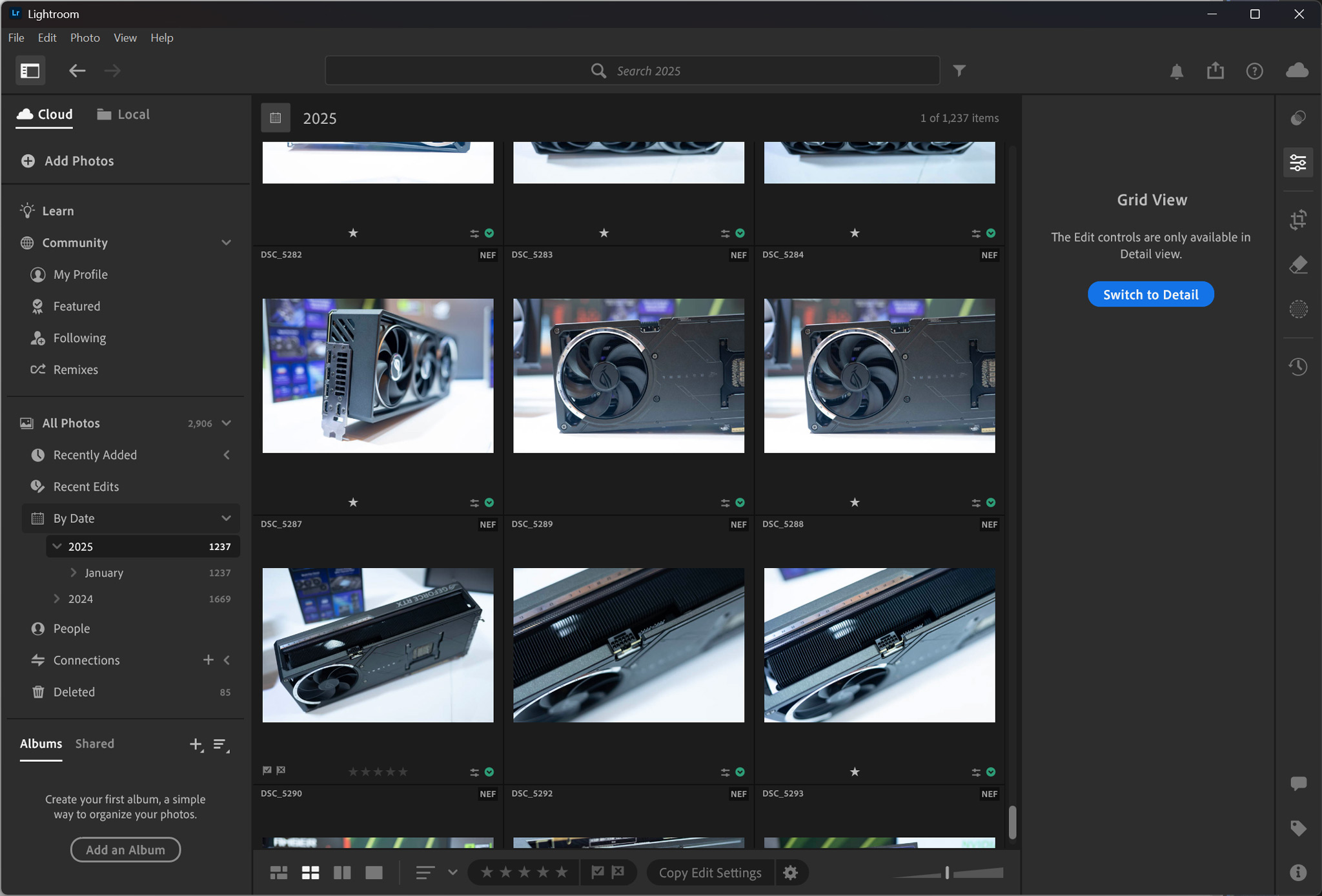Expand the Recently Added chevron
1322x896 pixels.
coord(227,455)
